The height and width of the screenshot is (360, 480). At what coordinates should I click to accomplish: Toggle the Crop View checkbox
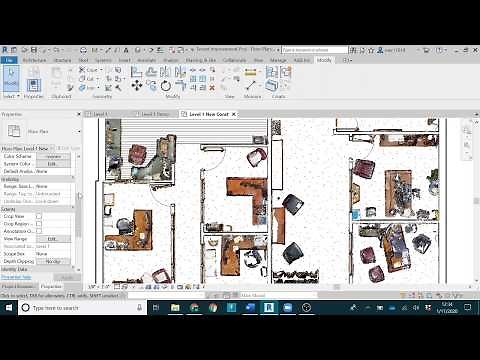pyautogui.click(x=39, y=217)
